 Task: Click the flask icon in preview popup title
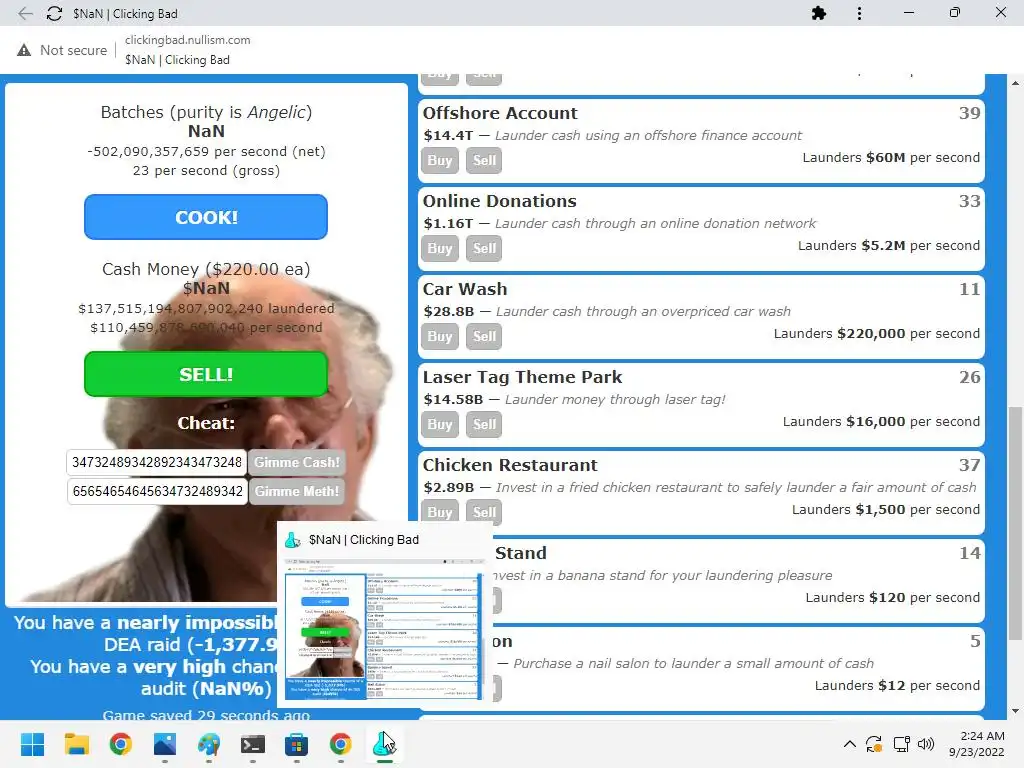[x=293, y=540]
